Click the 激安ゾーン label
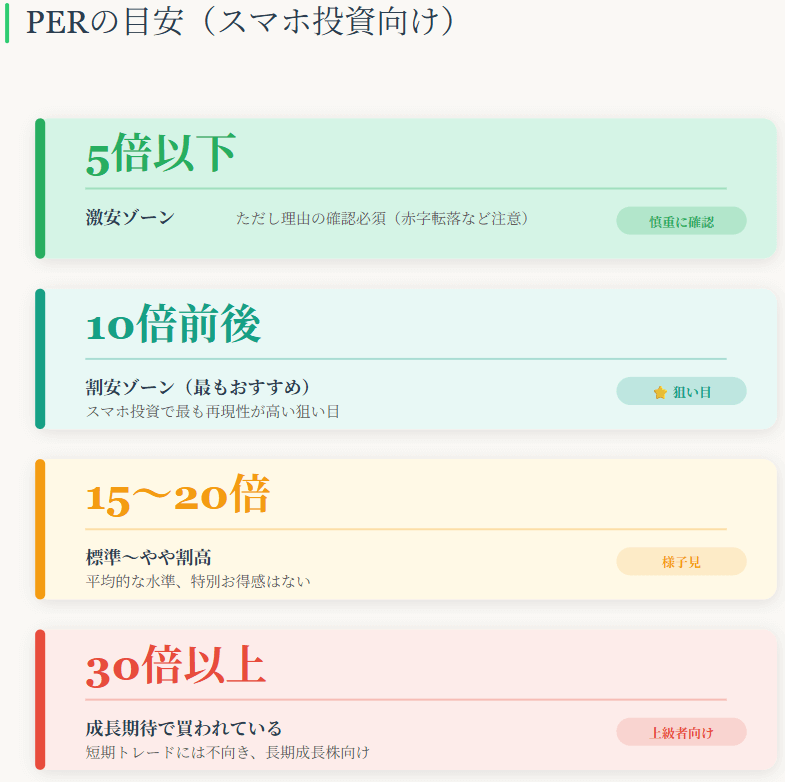Screen dimensions: 785x782 point(130,217)
